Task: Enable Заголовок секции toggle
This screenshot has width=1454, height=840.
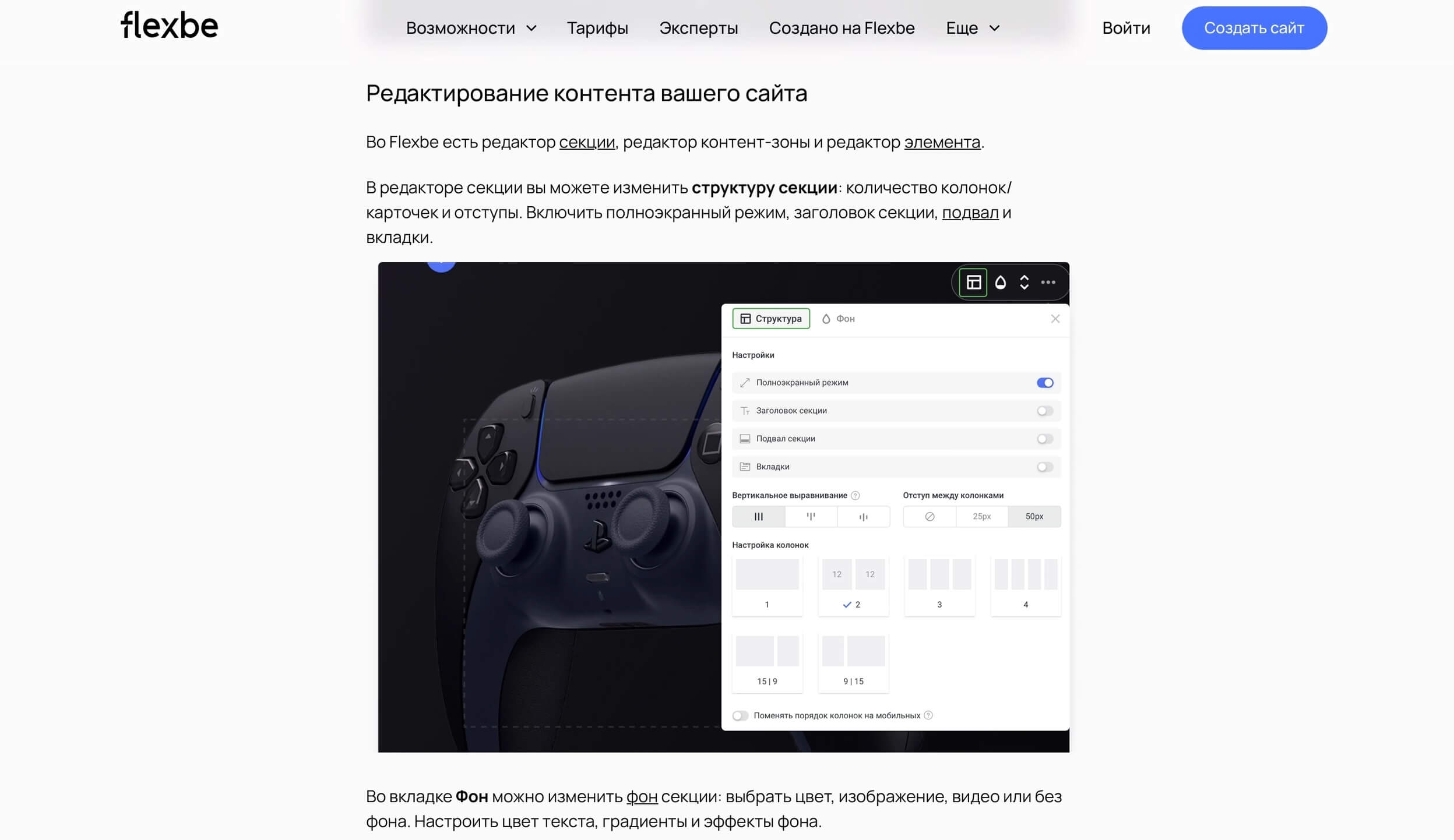Action: tap(1045, 411)
